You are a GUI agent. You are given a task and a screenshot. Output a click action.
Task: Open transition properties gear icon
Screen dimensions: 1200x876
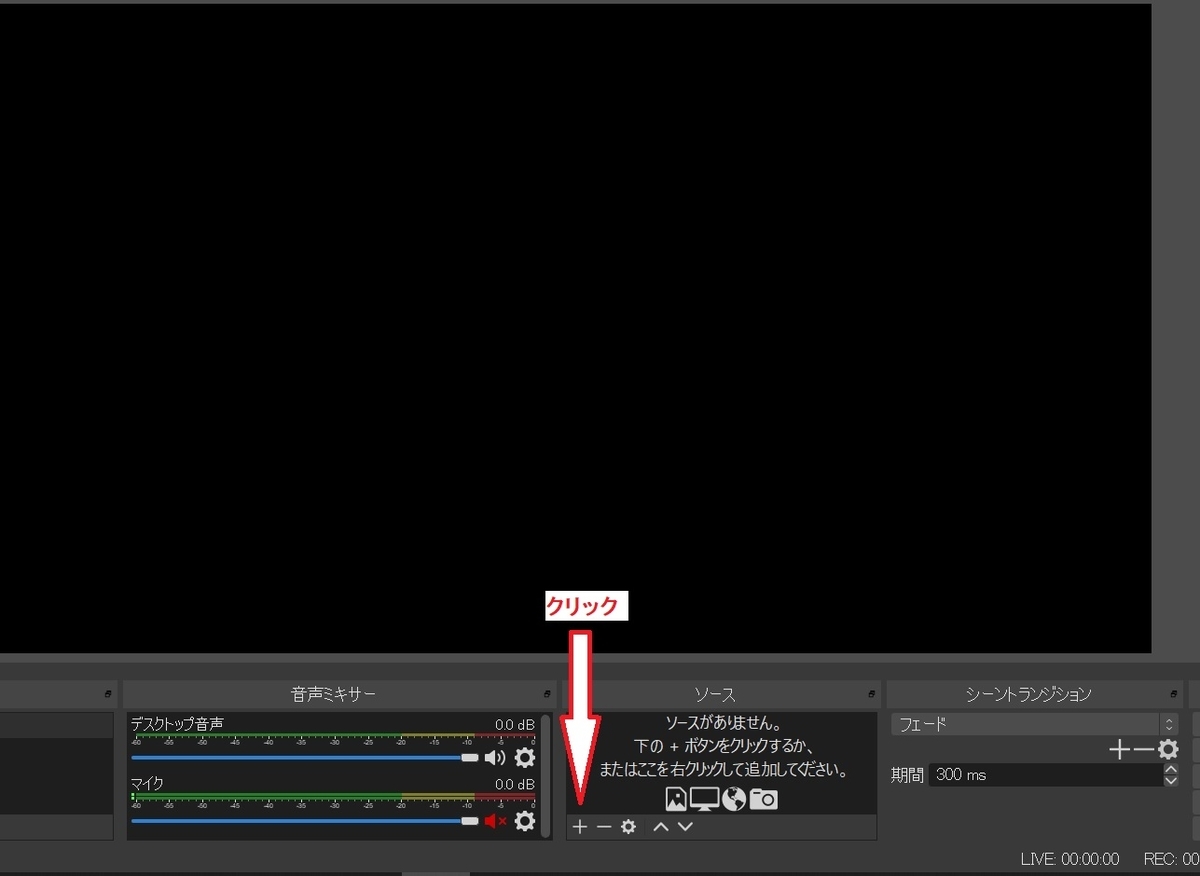[x=1168, y=750]
